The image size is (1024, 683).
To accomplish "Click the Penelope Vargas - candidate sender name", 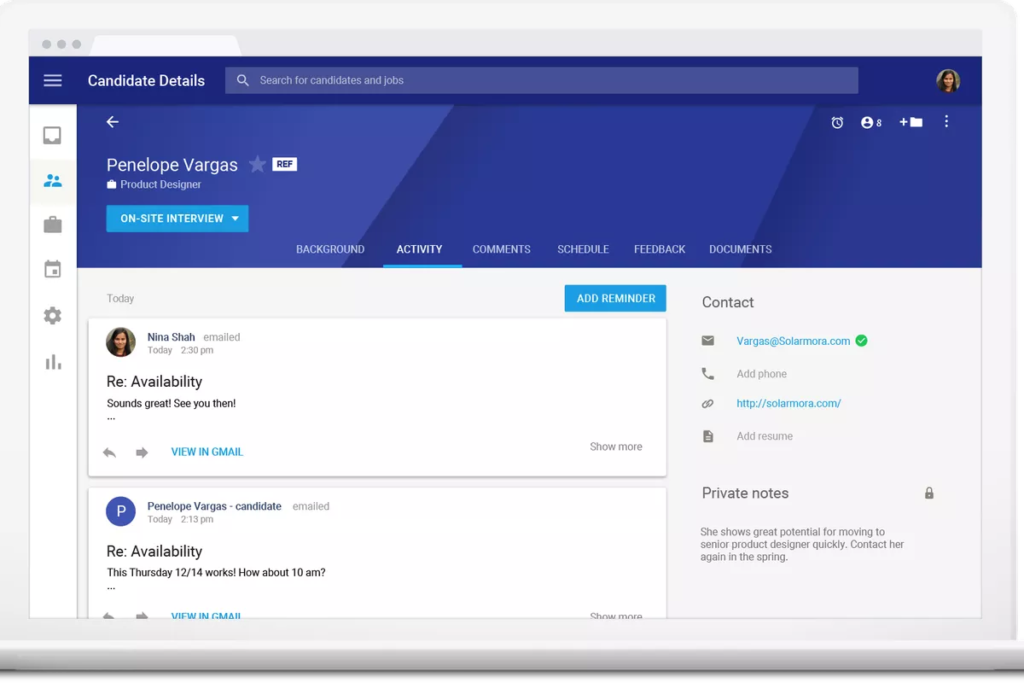I will [x=214, y=506].
